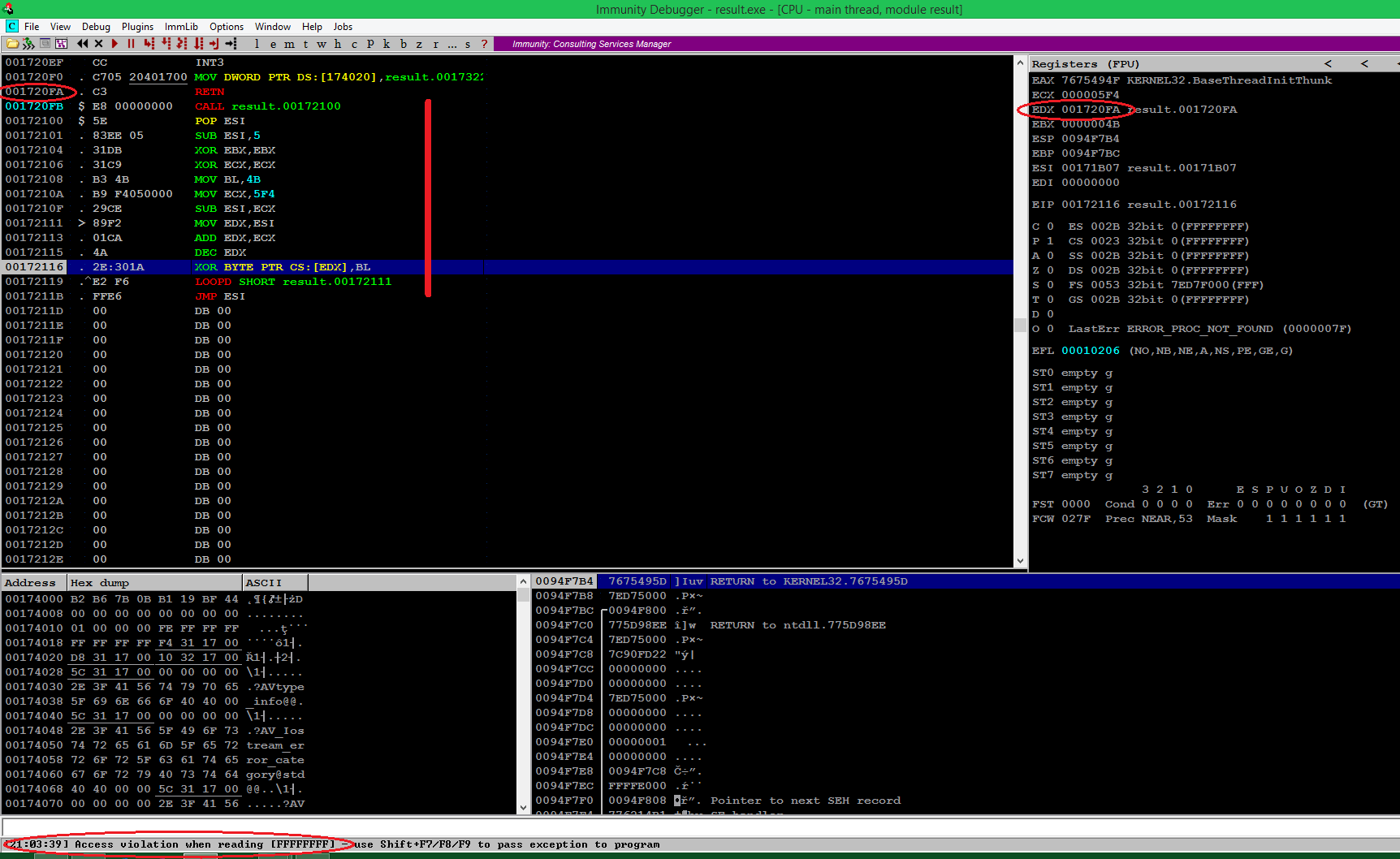Image resolution: width=1400 pixels, height=859 pixels.
Task: Click the ASCII column header
Action: (x=274, y=583)
